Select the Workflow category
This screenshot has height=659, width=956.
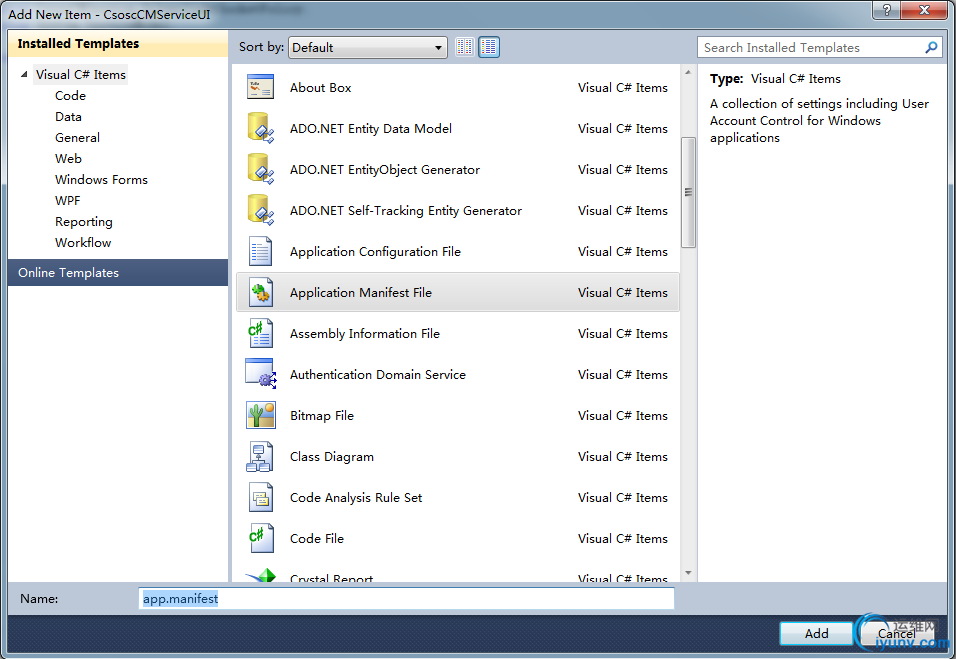click(x=83, y=243)
